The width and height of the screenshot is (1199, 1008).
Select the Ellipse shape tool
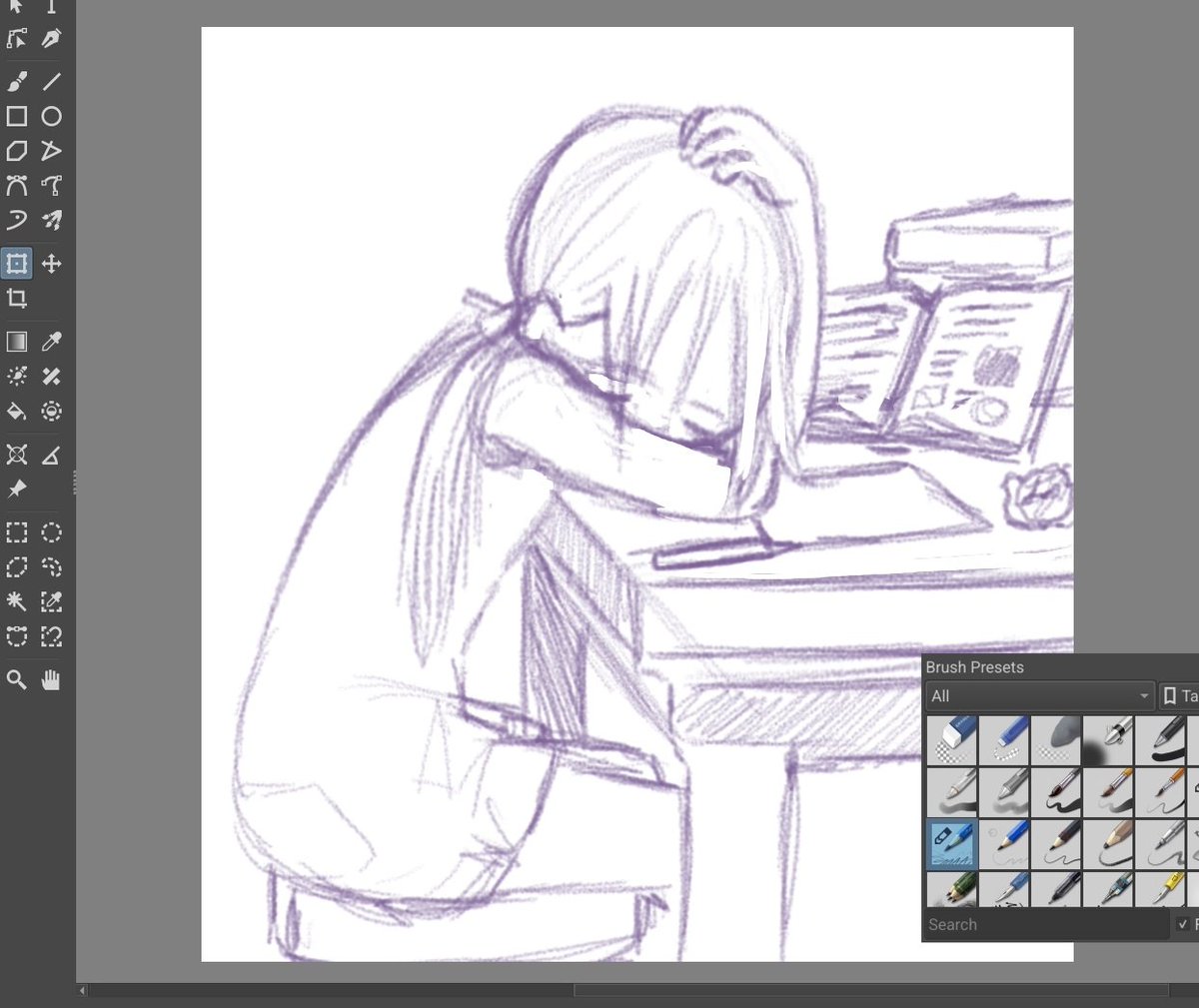point(51,117)
